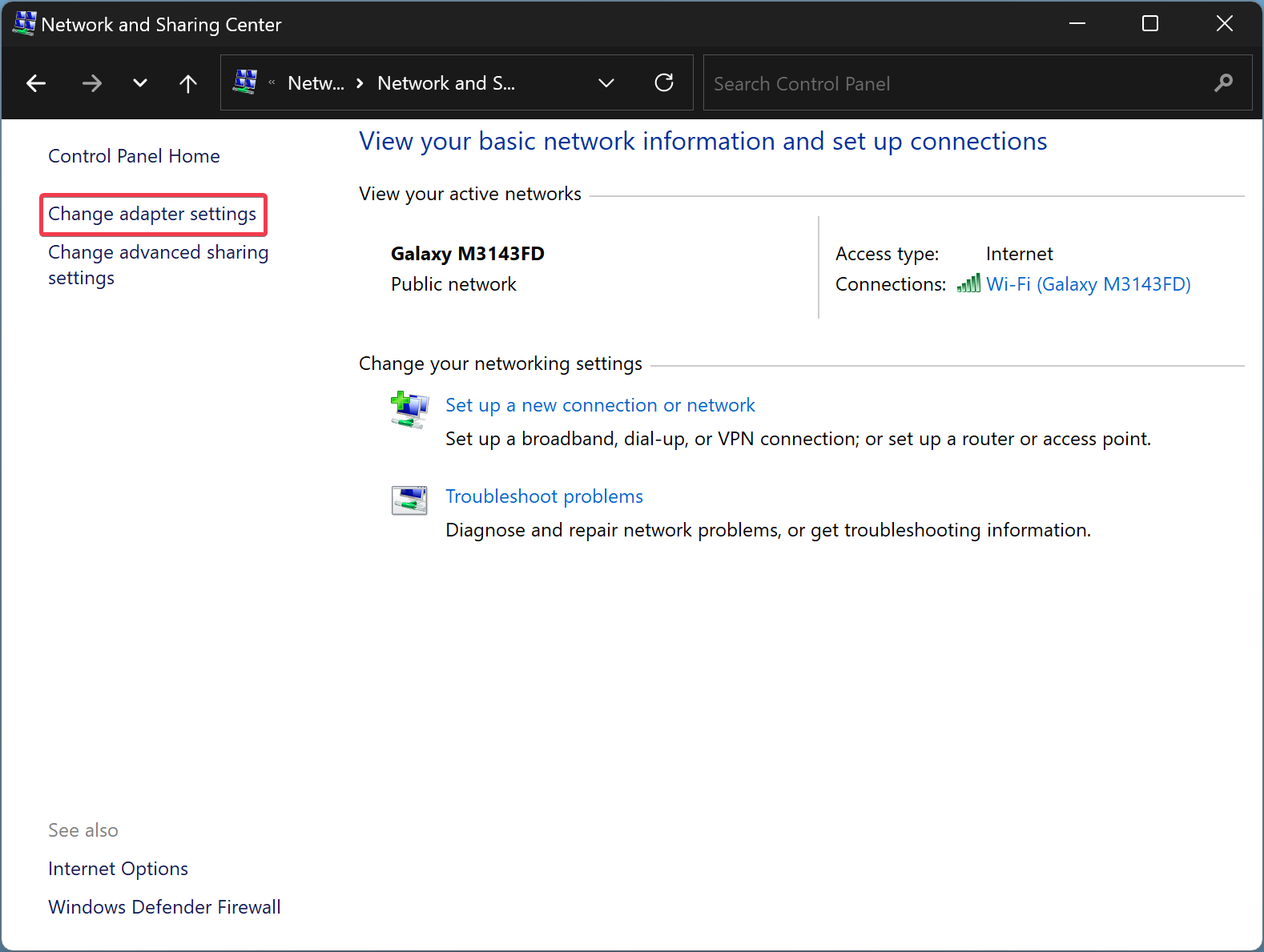This screenshot has width=1264, height=952.
Task: Expand the breadcrumb arrow after 'Netw...'
Action: [360, 83]
